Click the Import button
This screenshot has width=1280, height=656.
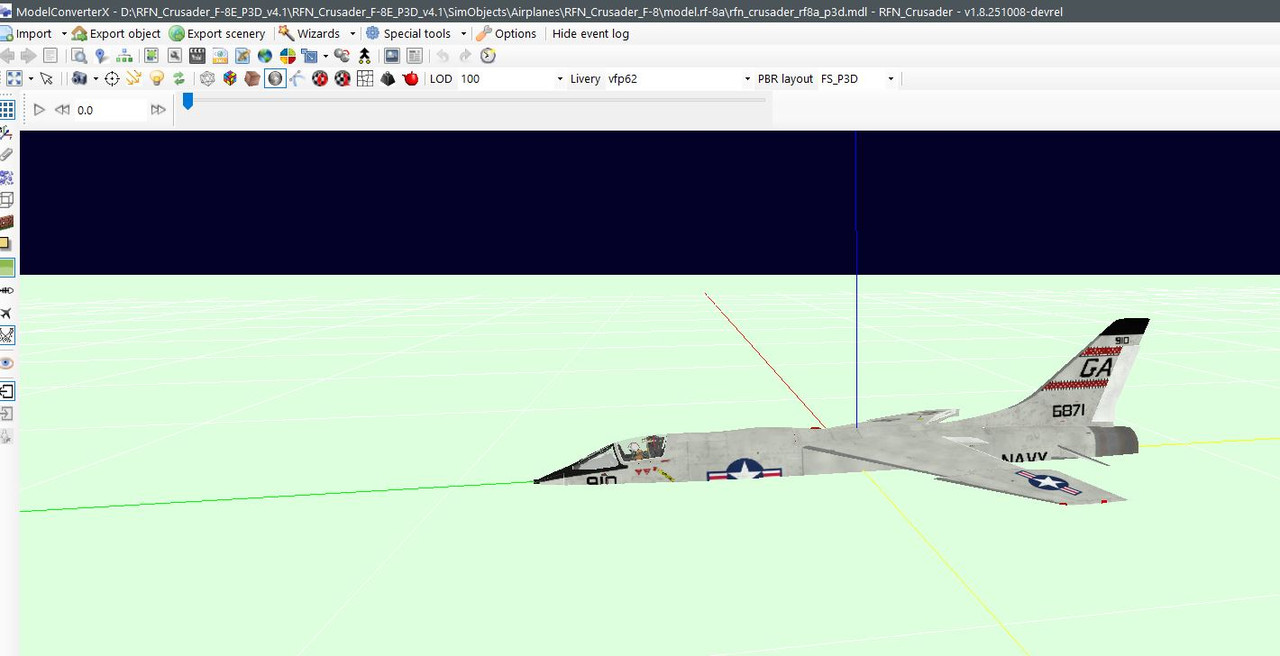pos(27,33)
